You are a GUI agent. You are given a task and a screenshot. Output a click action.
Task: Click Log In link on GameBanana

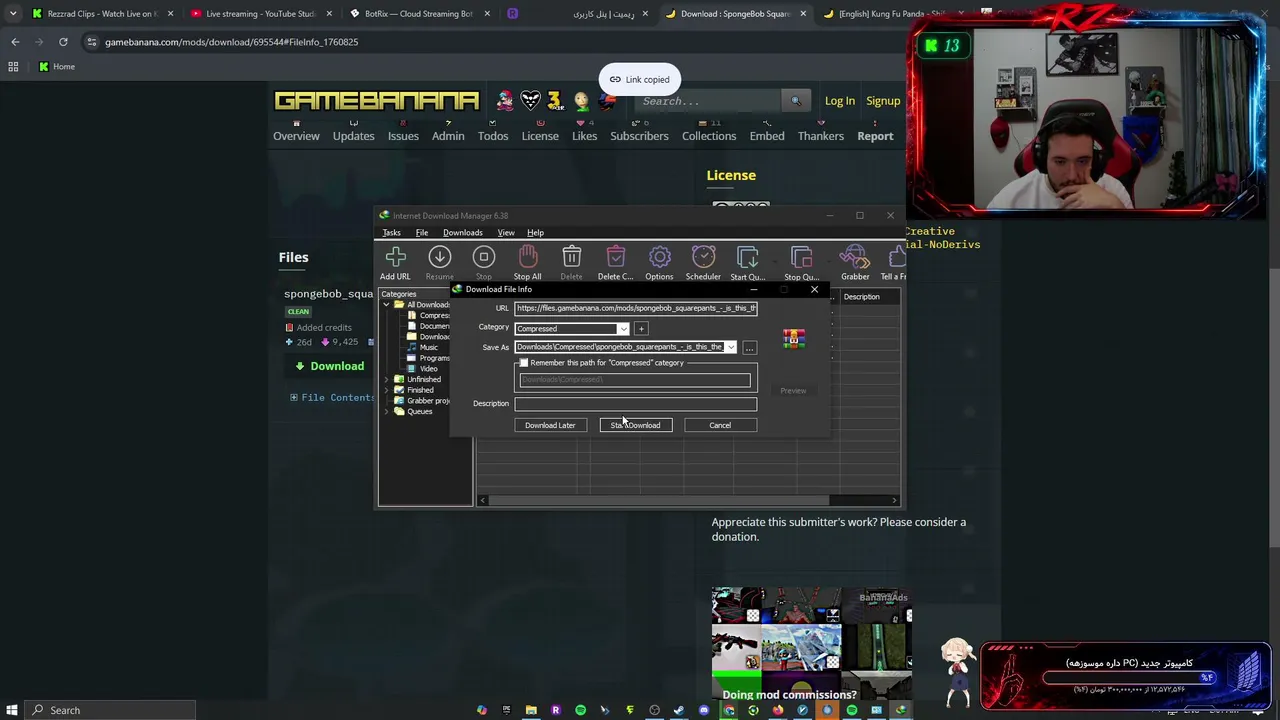pyautogui.click(x=840, y=101)
